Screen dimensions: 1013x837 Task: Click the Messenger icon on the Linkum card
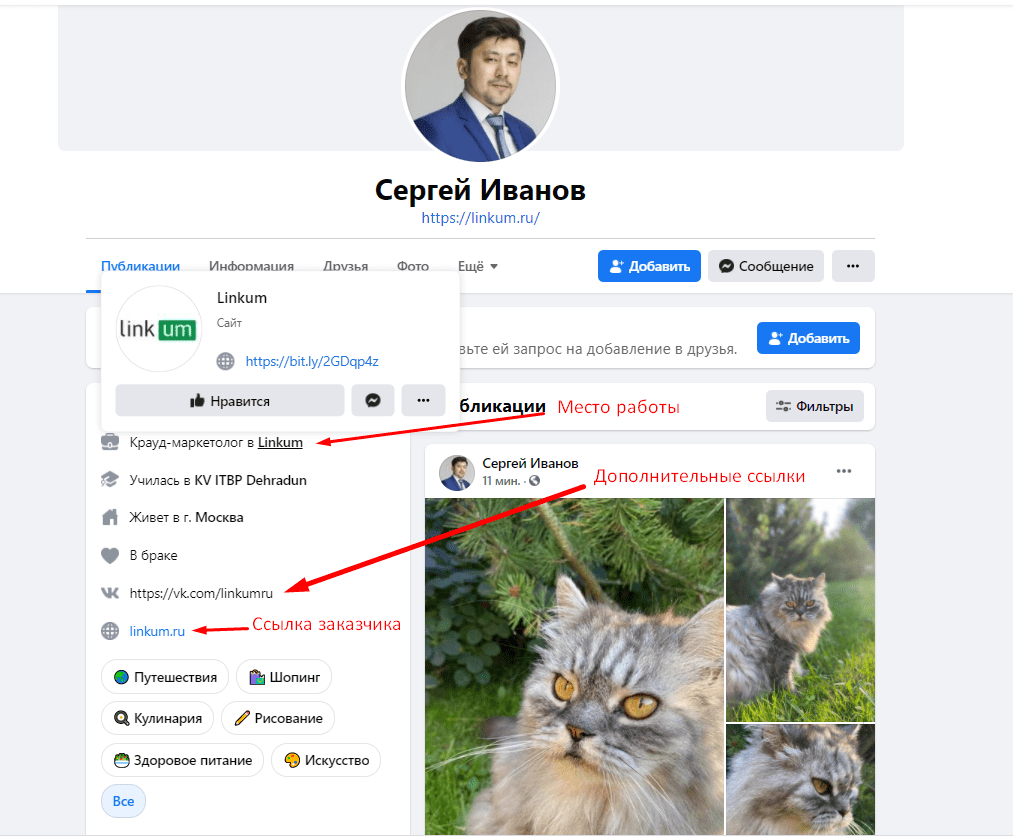[x=373, y=400]
